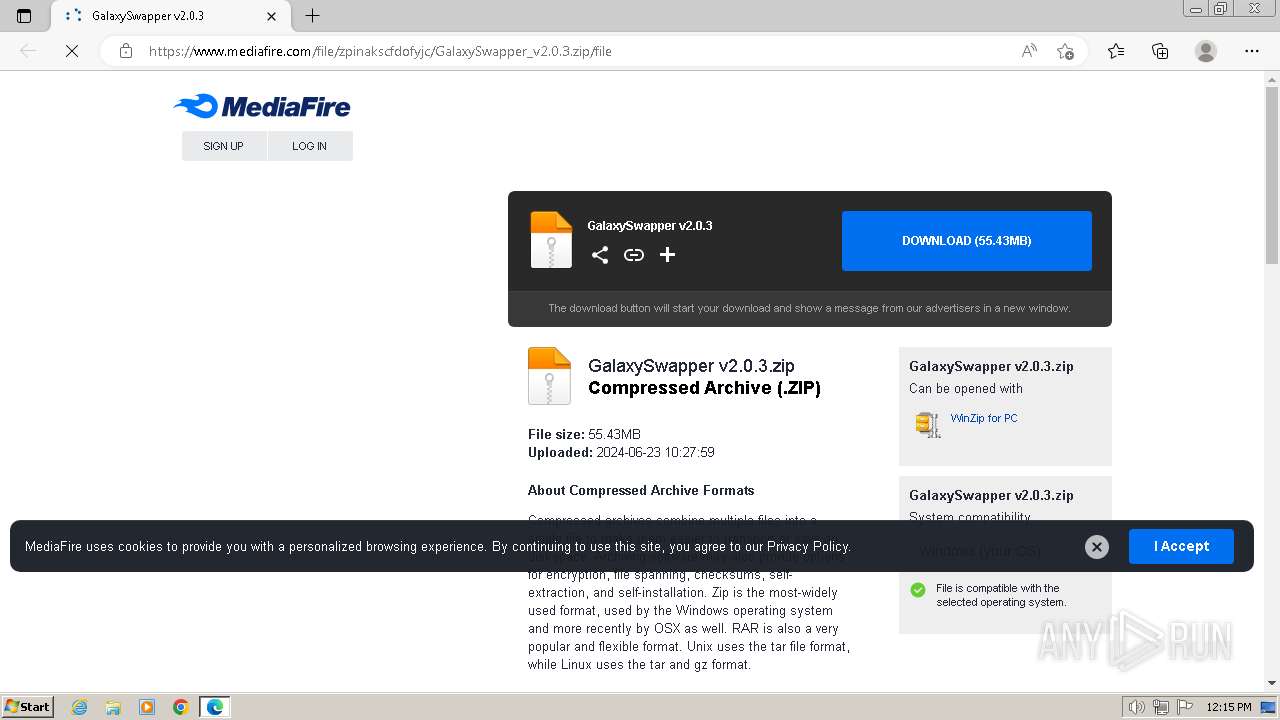The height and width of the screenshot is (720, 1280).
Task: Close the GalaxySwapper v2.0.3 tab
Action: (272, 16)
